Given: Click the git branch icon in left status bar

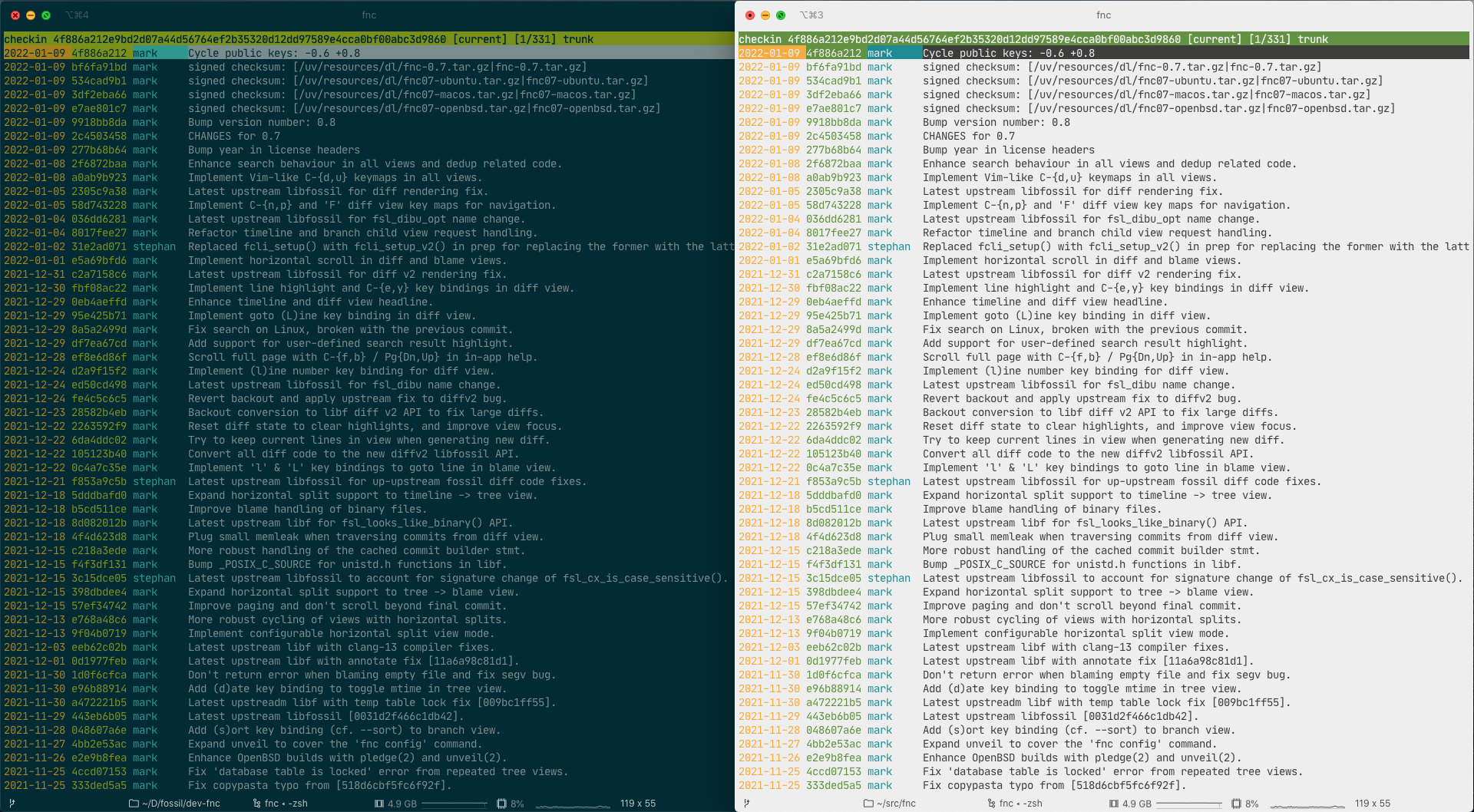Looking at the screenshot, I should pos(12,804).
